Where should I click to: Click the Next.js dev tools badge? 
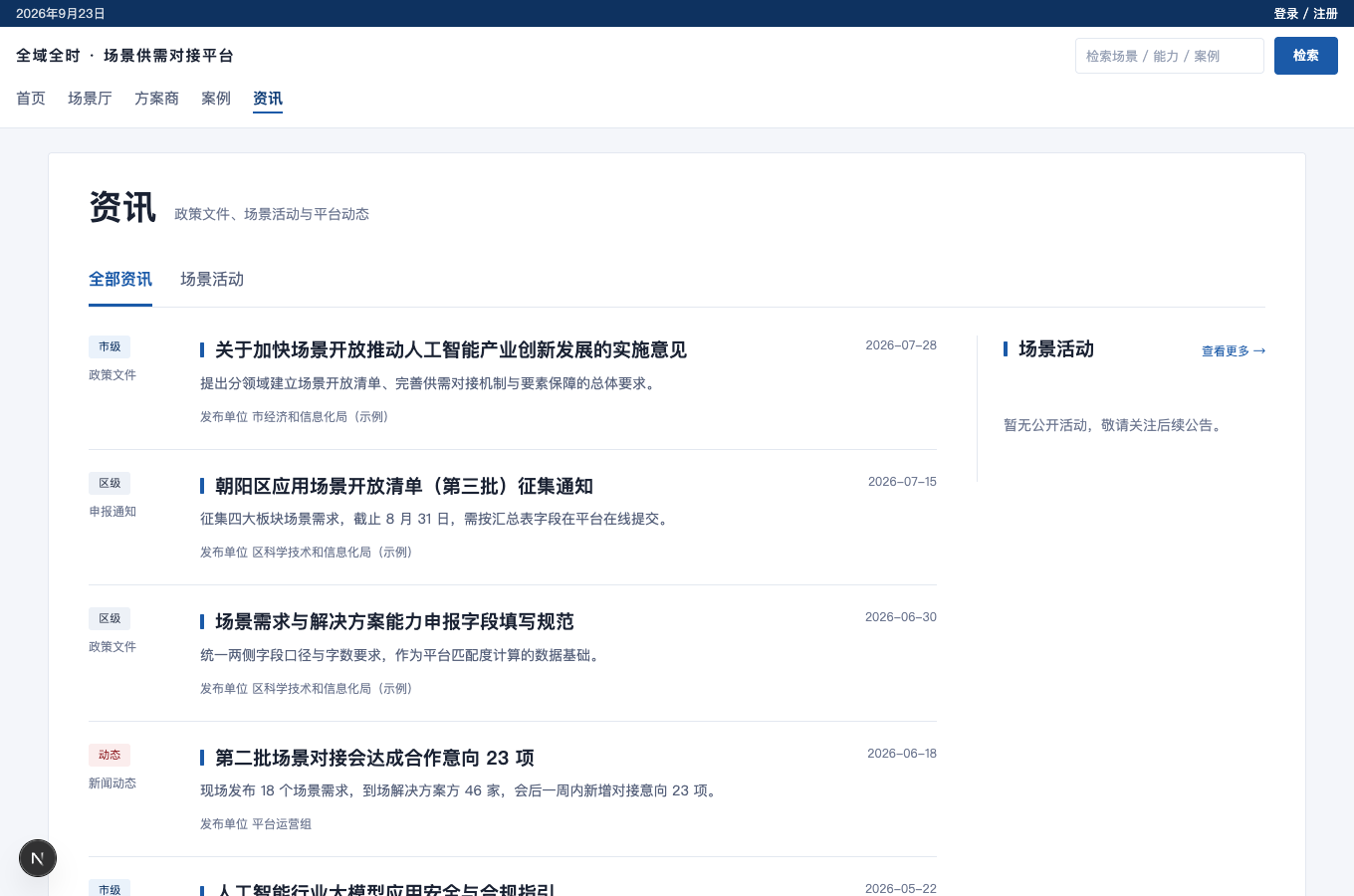click(38, 858)
